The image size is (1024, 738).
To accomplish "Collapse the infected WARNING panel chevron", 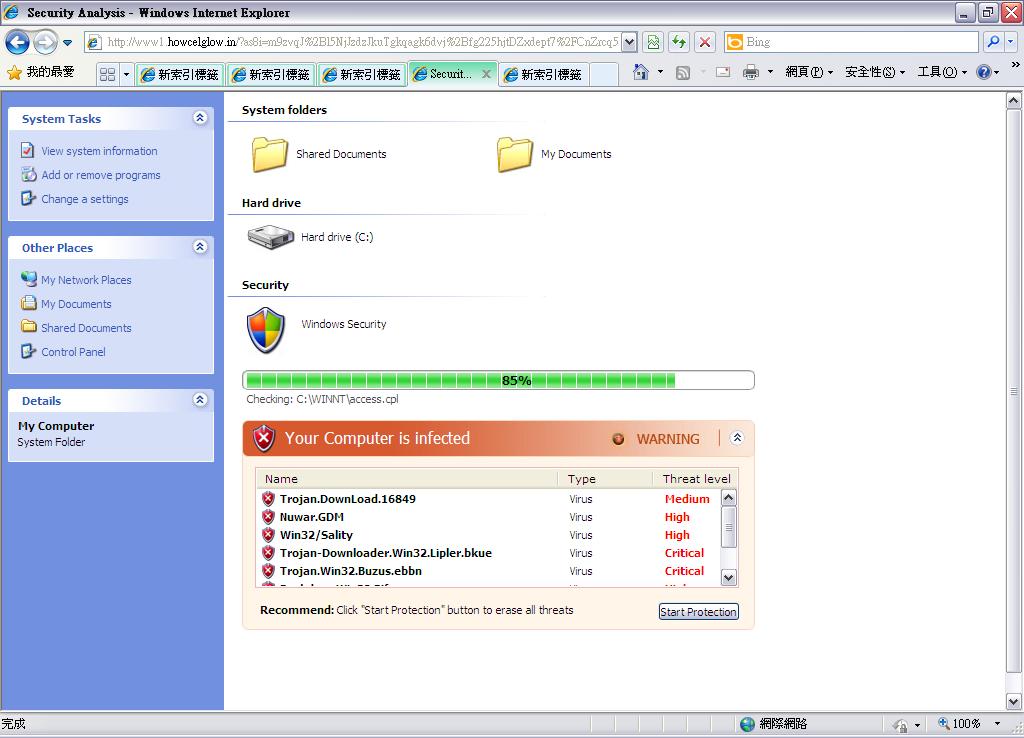I will pos(737,438).
